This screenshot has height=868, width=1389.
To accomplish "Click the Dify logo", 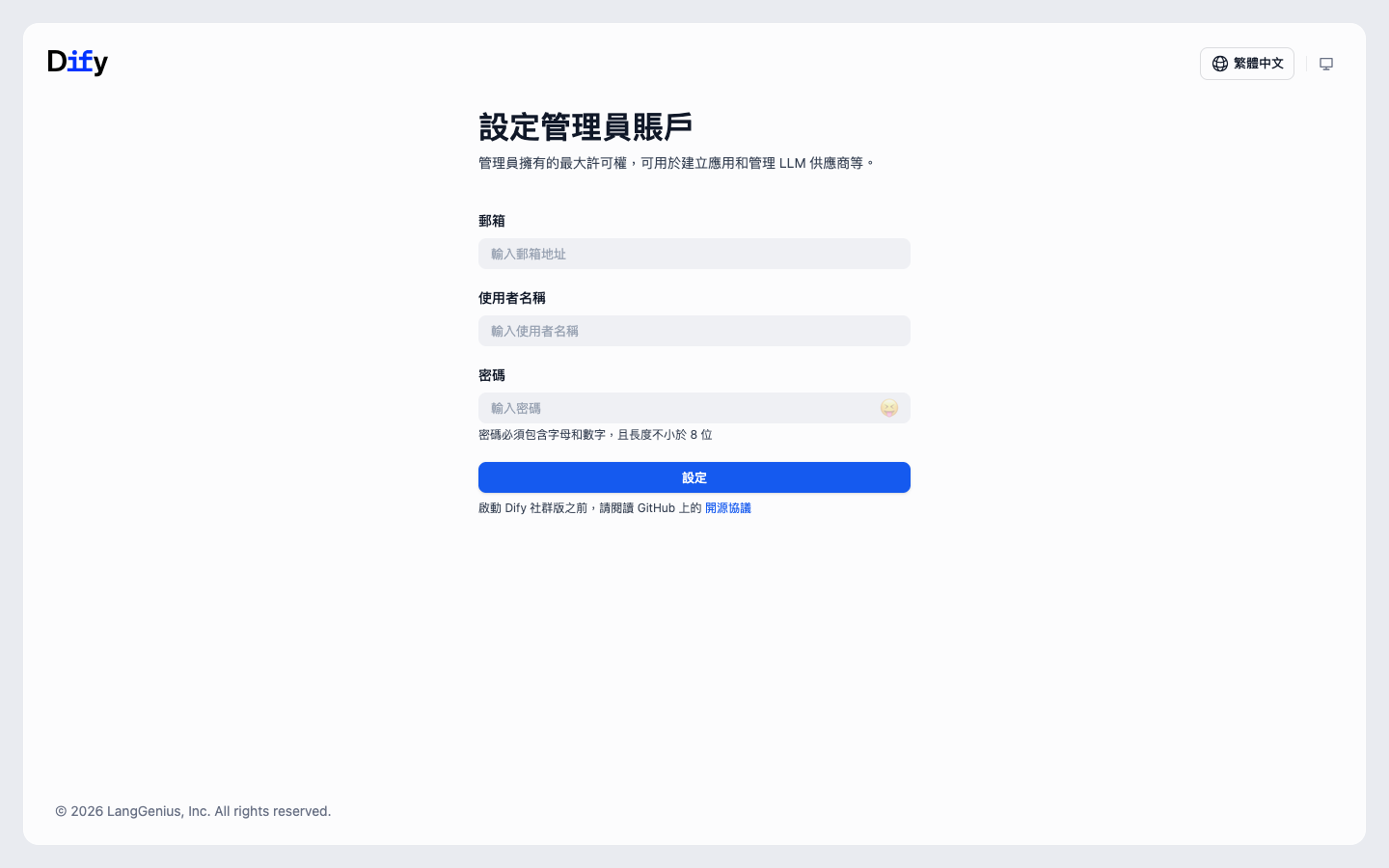I will click(78, 63).
